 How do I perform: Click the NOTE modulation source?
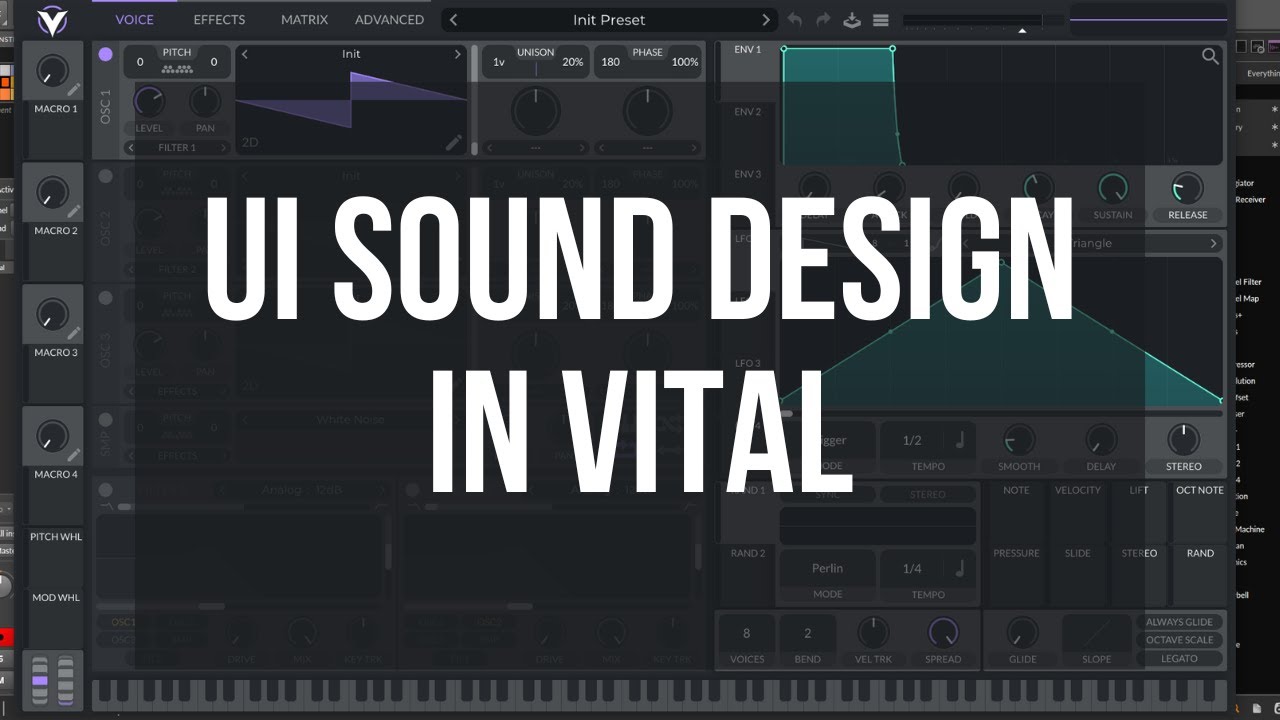(x=1016, y=490)
